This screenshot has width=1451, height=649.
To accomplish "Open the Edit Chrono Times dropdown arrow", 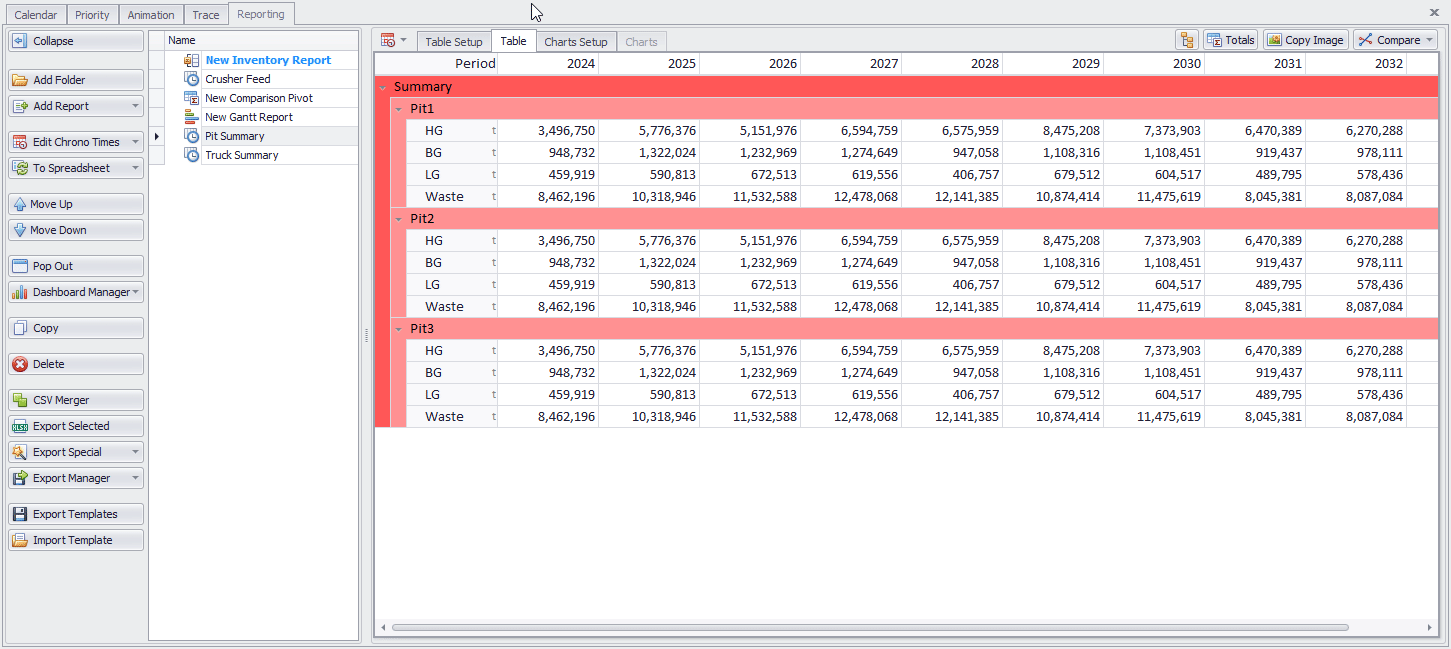I will [x=135, y=142].
